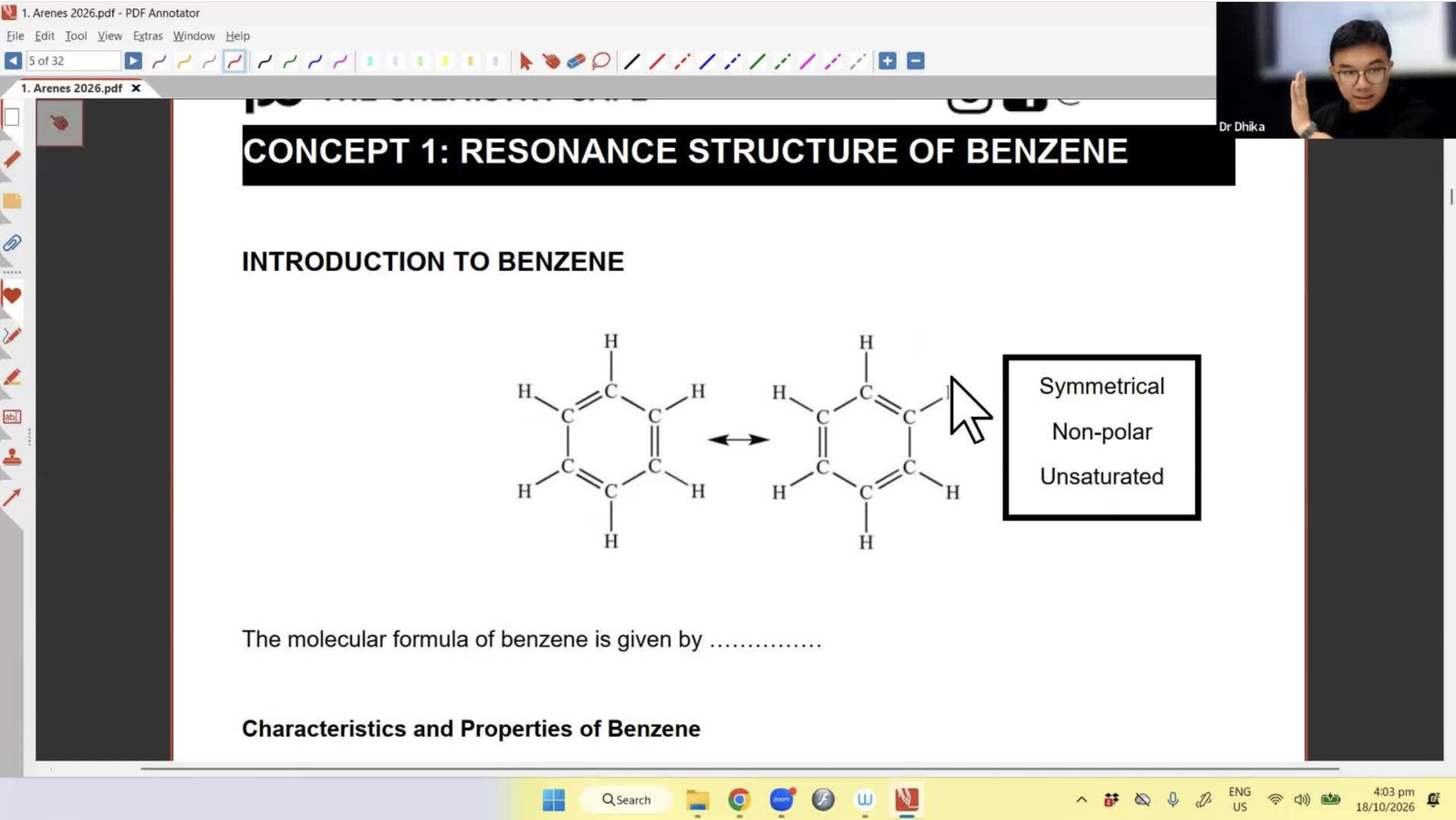Select the green pen tool
Viewport: 1456px width, 820px height.
click(290, 61)
